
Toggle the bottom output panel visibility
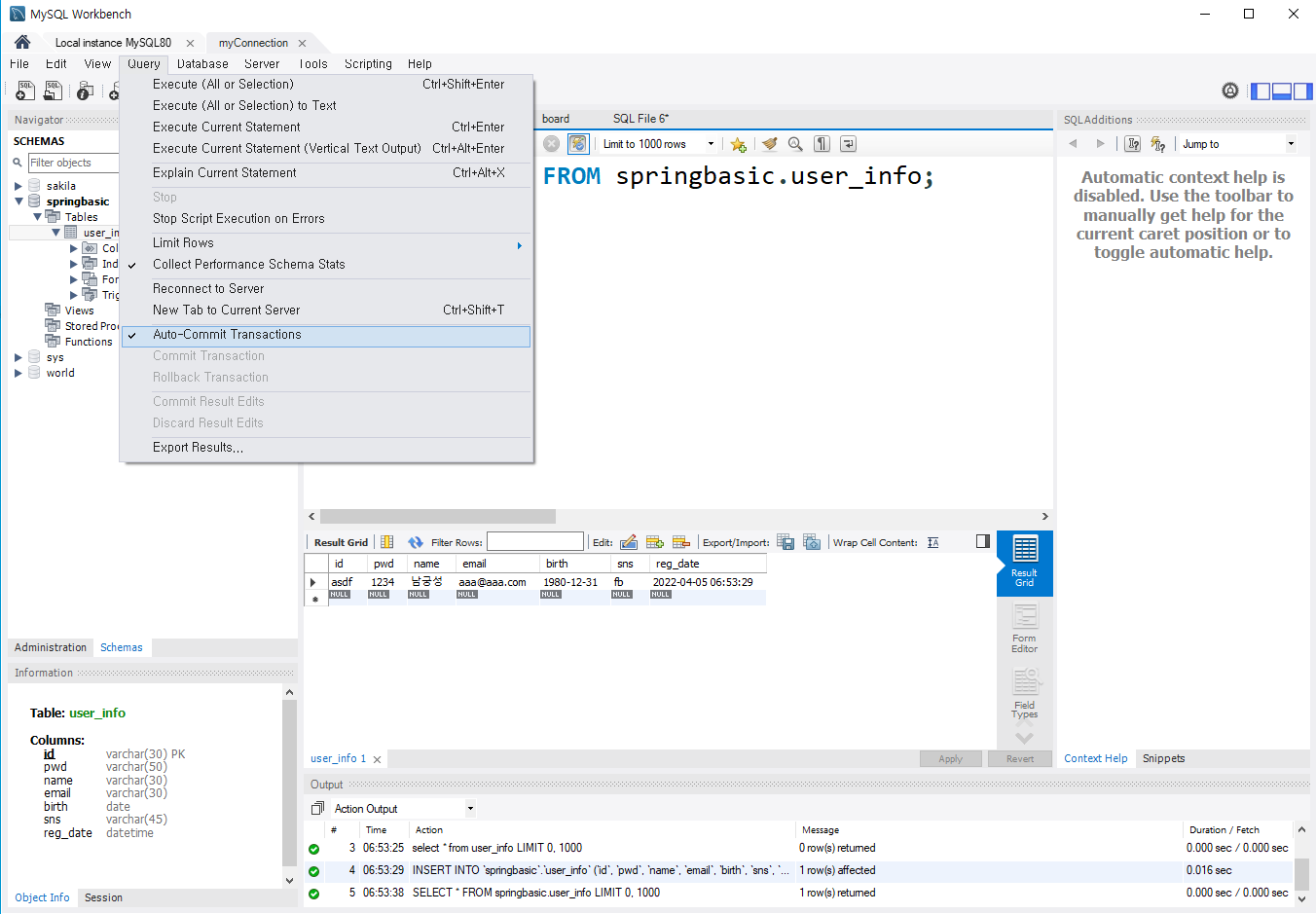[x=1282, y=91]
